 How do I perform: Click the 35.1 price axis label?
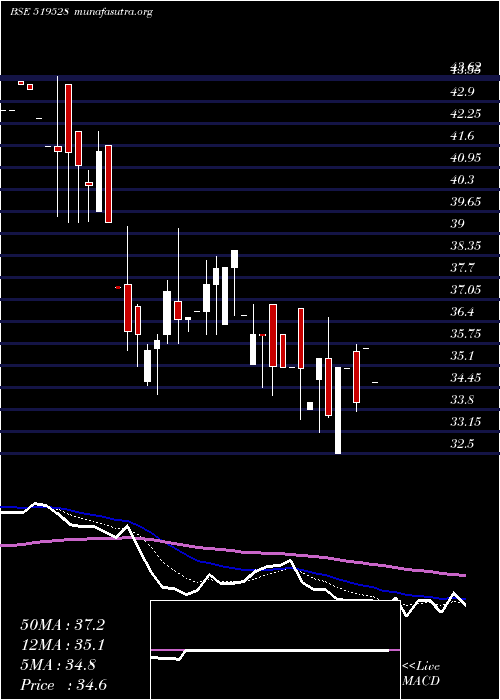[463, 356]
